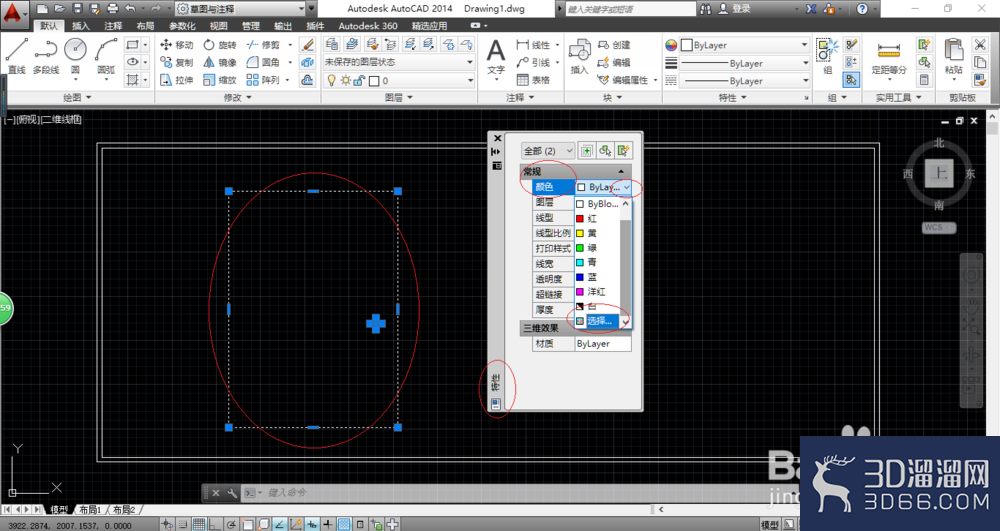Click the Measure (定距等分) utility icon
Screen dimensions: 1000x531
point(888,56)
